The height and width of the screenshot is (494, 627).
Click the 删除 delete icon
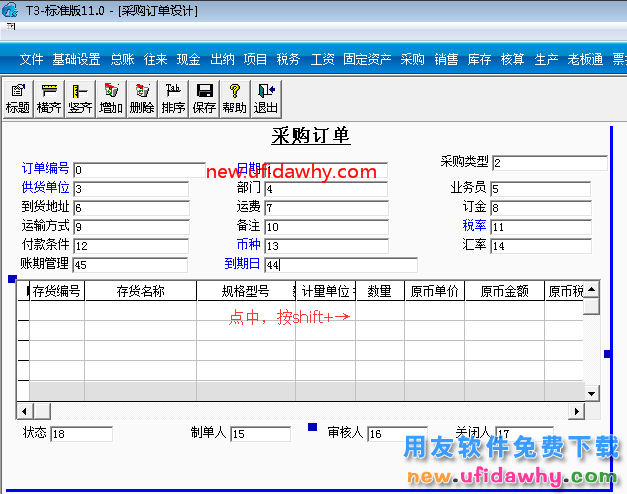[142, 99]
